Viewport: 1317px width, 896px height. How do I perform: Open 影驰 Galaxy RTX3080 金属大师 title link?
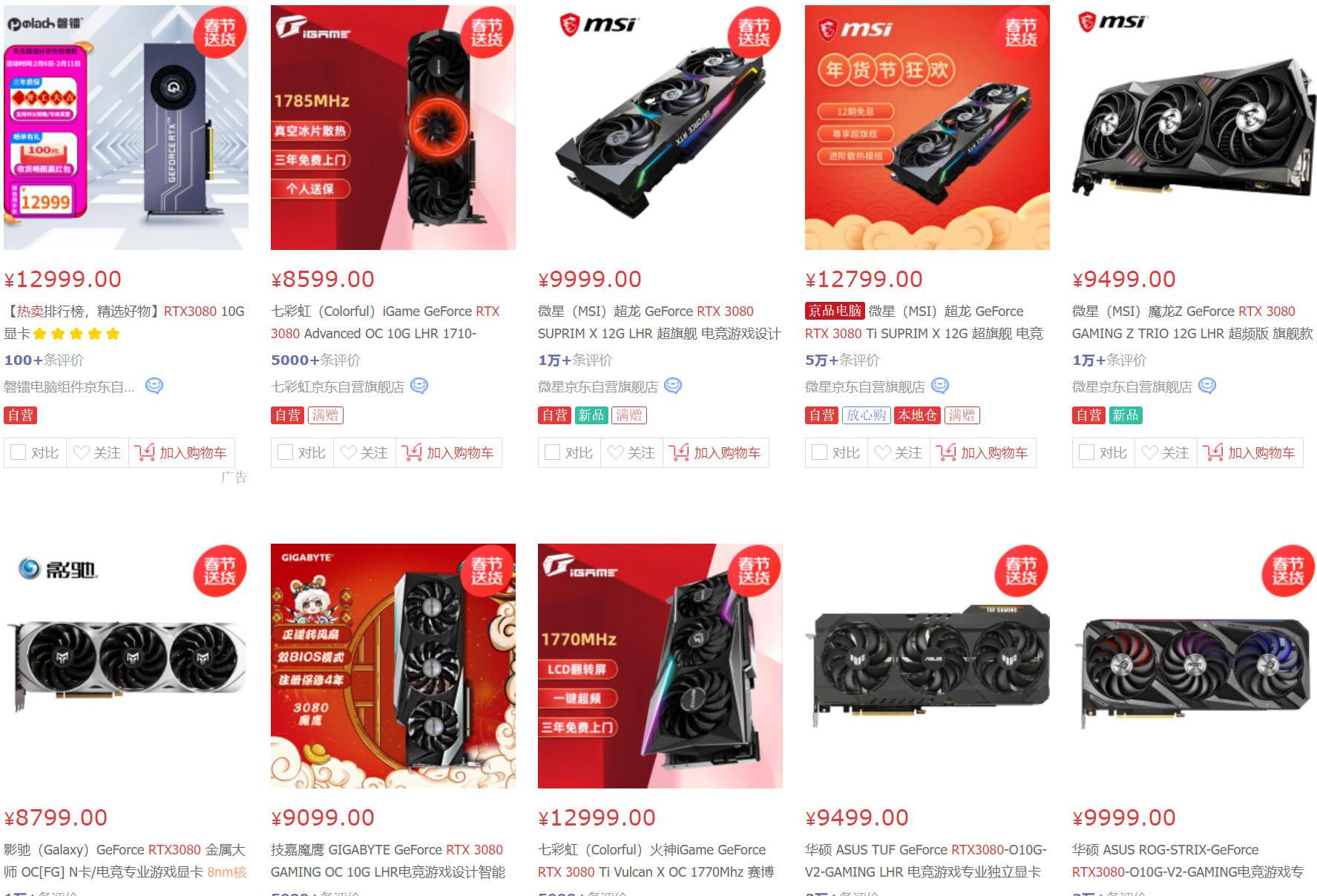[x=125, y=861]
